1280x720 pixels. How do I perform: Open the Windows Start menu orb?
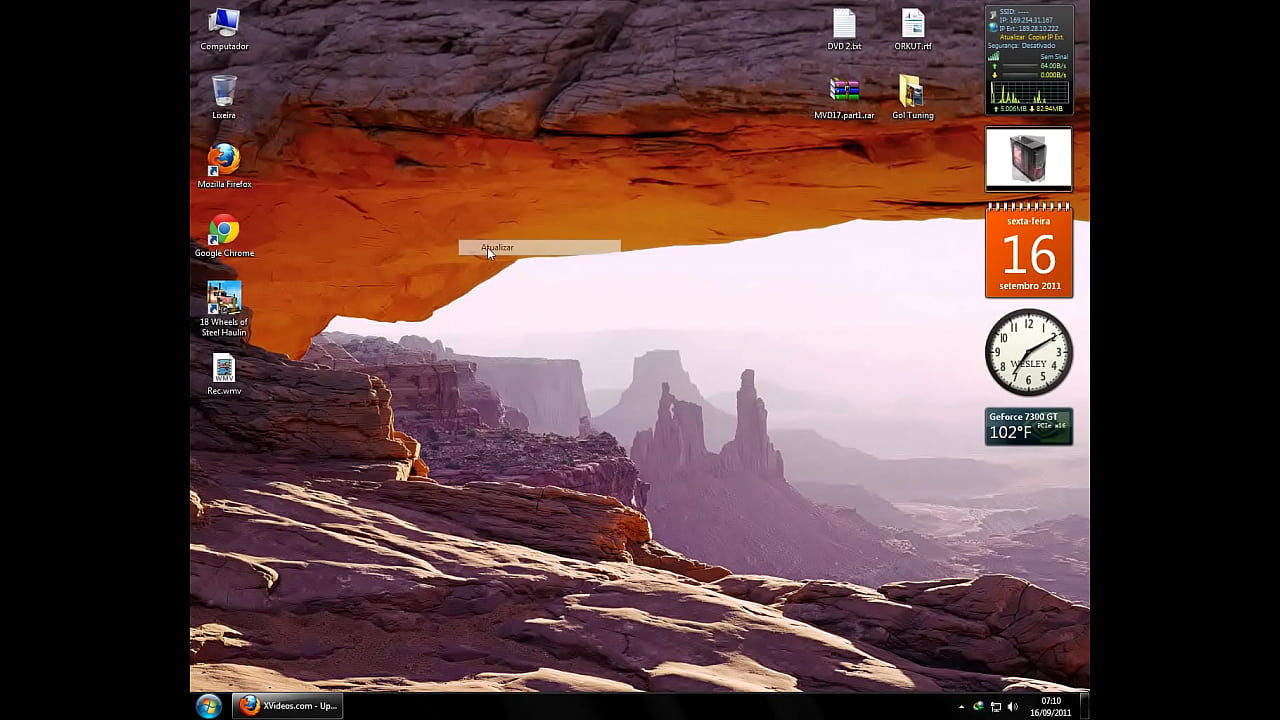click(209, 706)
